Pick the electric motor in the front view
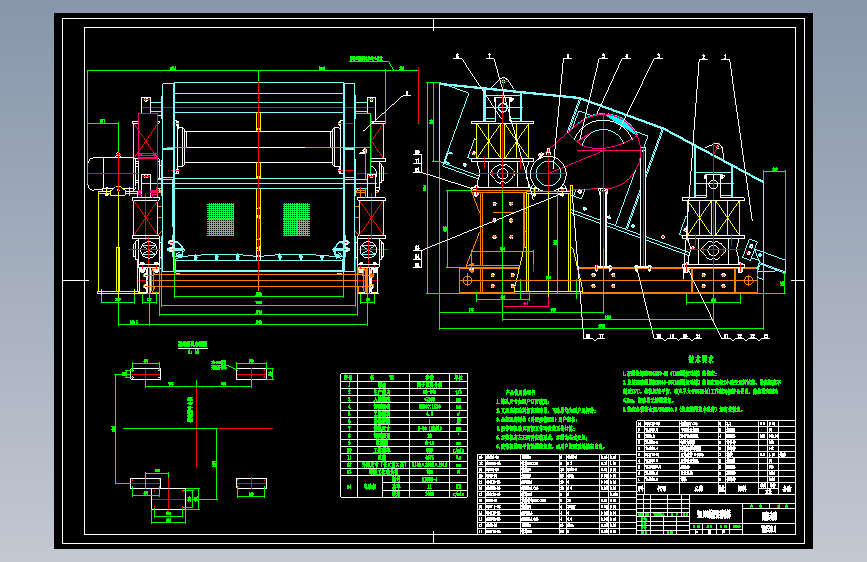 click(113, 173)
